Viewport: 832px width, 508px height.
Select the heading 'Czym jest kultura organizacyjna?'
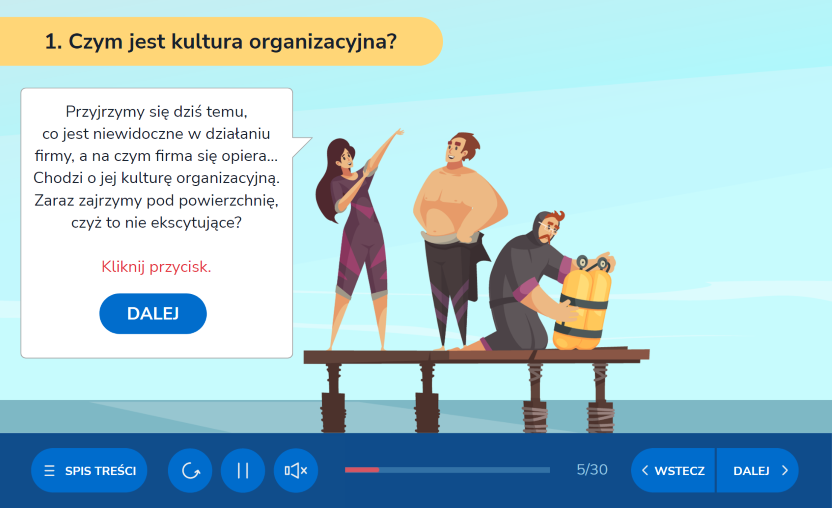tap(221, 41)
